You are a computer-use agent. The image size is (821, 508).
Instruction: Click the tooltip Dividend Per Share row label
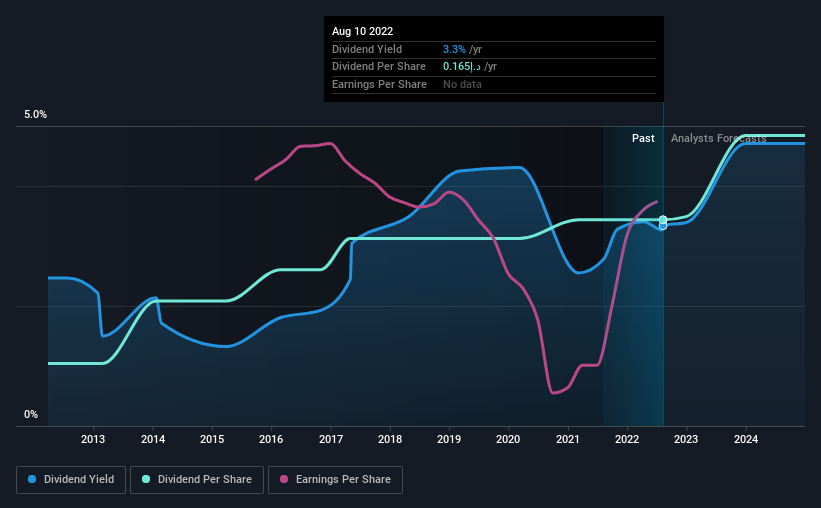click(379, 67)
